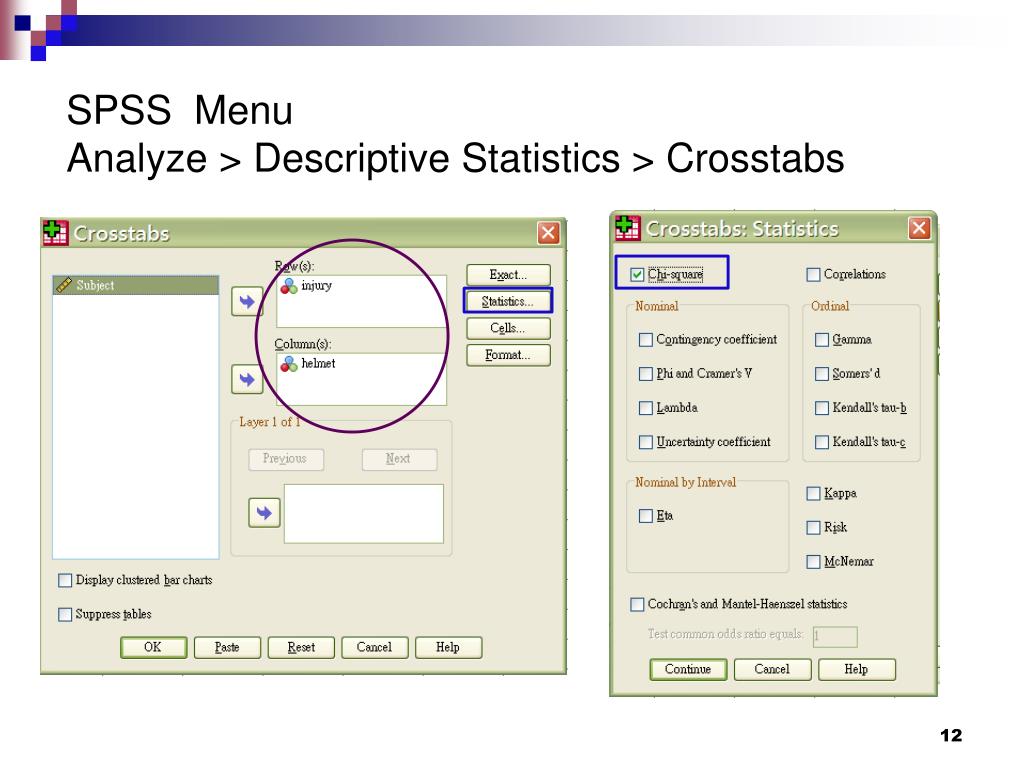The image size is (1024, 768).
Task: Open the Cells... settings
Action: 508,328
